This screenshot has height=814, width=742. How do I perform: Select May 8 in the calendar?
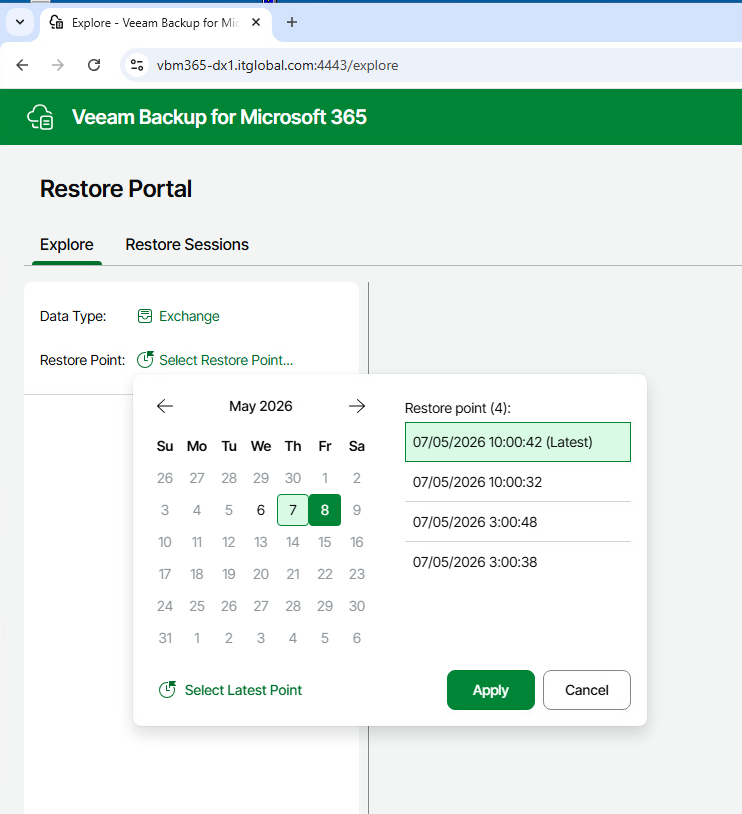click(x=325, y=510)
